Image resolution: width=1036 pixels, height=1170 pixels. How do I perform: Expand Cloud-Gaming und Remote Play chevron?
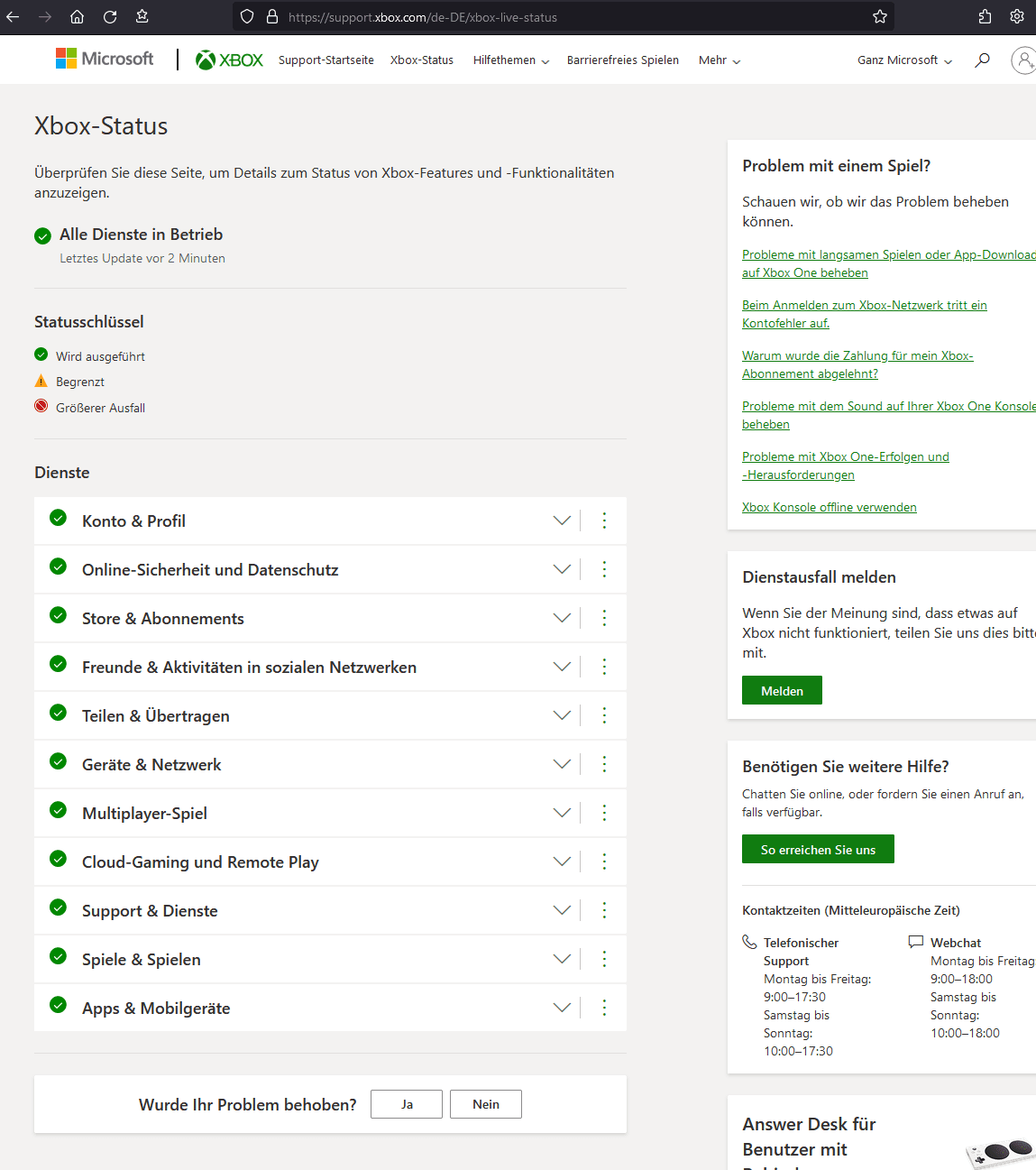coord(562,861)
